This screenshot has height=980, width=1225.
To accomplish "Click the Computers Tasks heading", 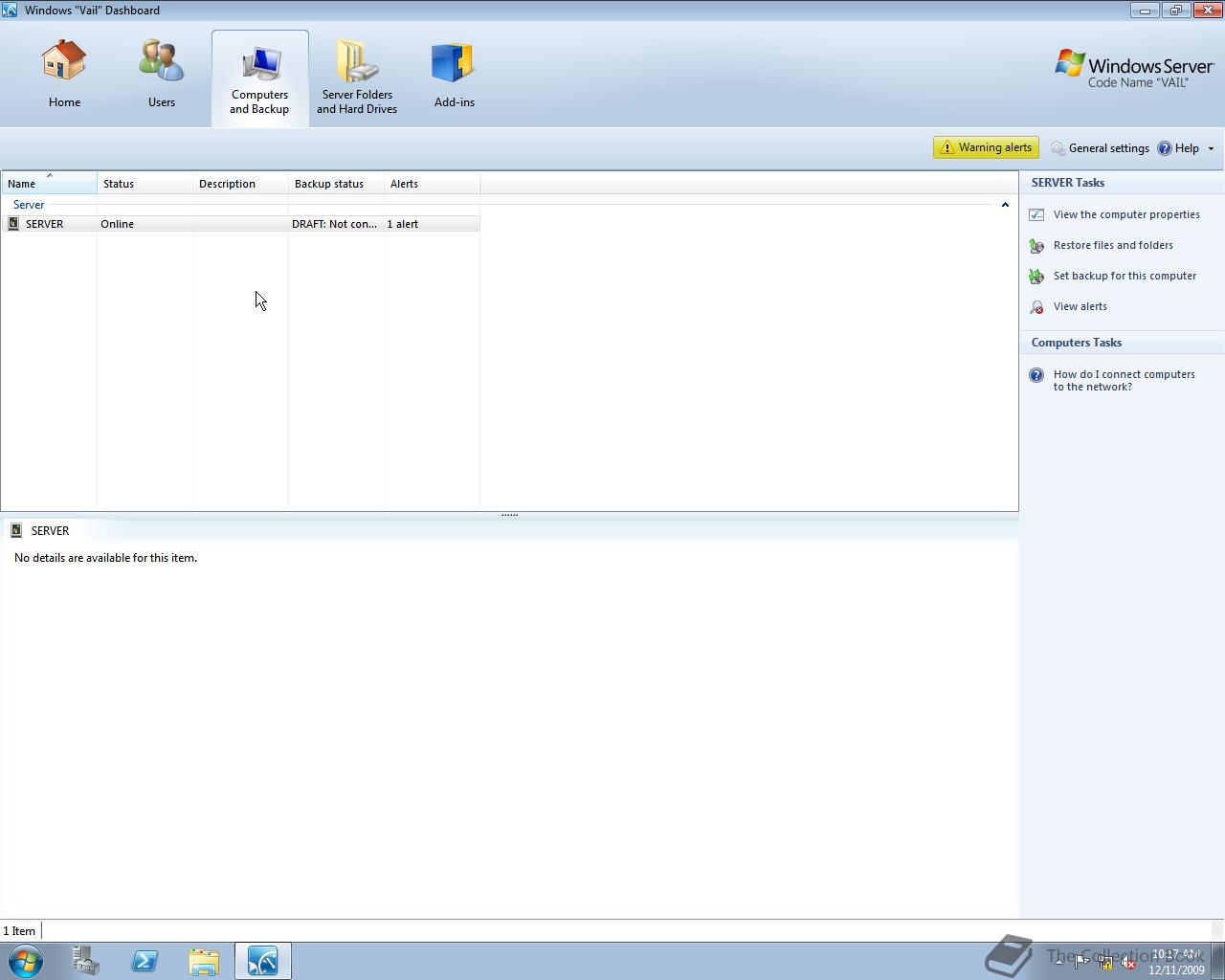I will (1077, 342).
